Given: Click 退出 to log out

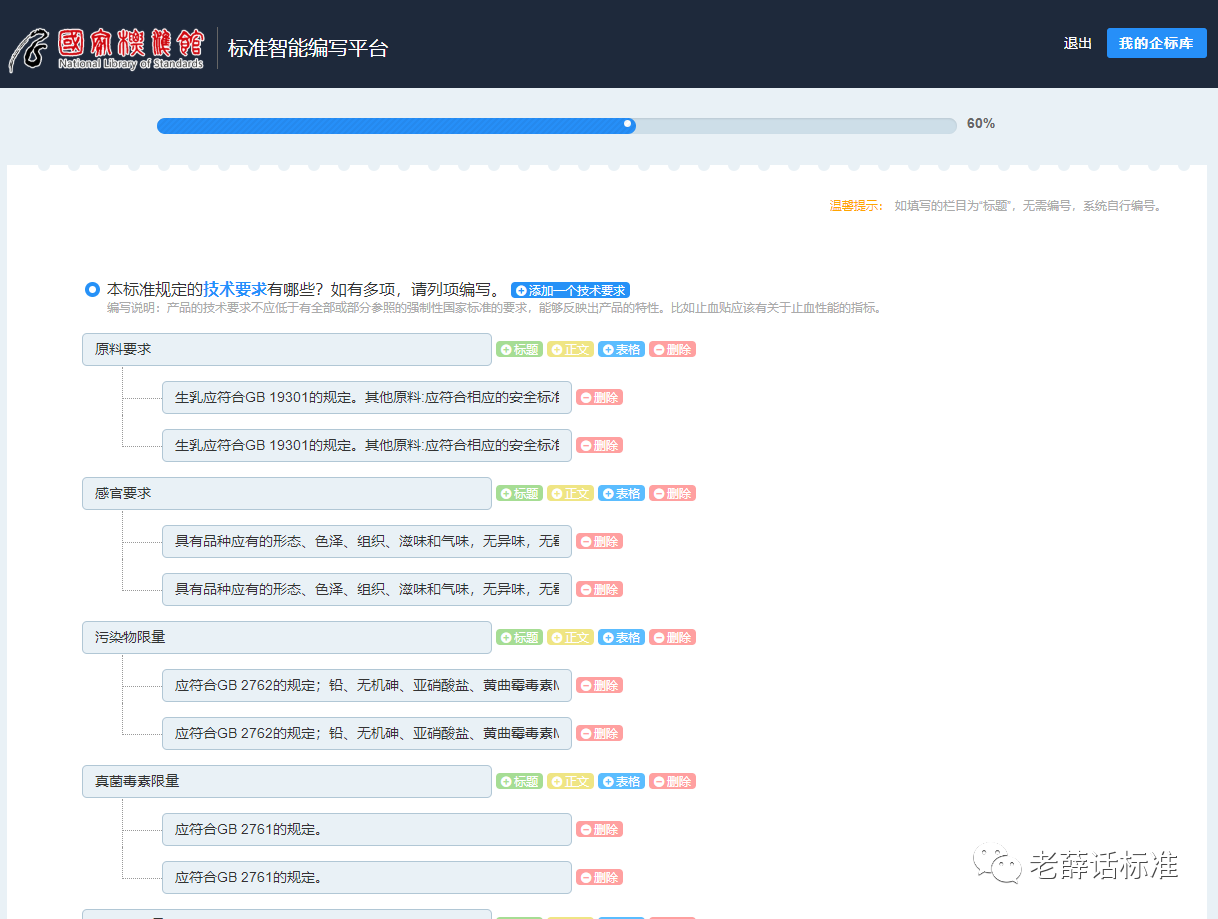Looking at the screenshot, I should [x=1077, y=43].
